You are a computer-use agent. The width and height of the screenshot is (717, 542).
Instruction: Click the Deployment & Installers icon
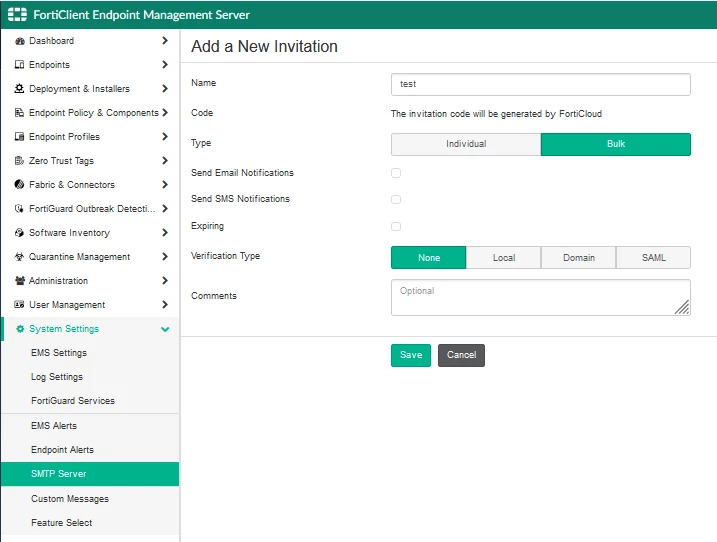pyautogui.click(x=19, y=88)
